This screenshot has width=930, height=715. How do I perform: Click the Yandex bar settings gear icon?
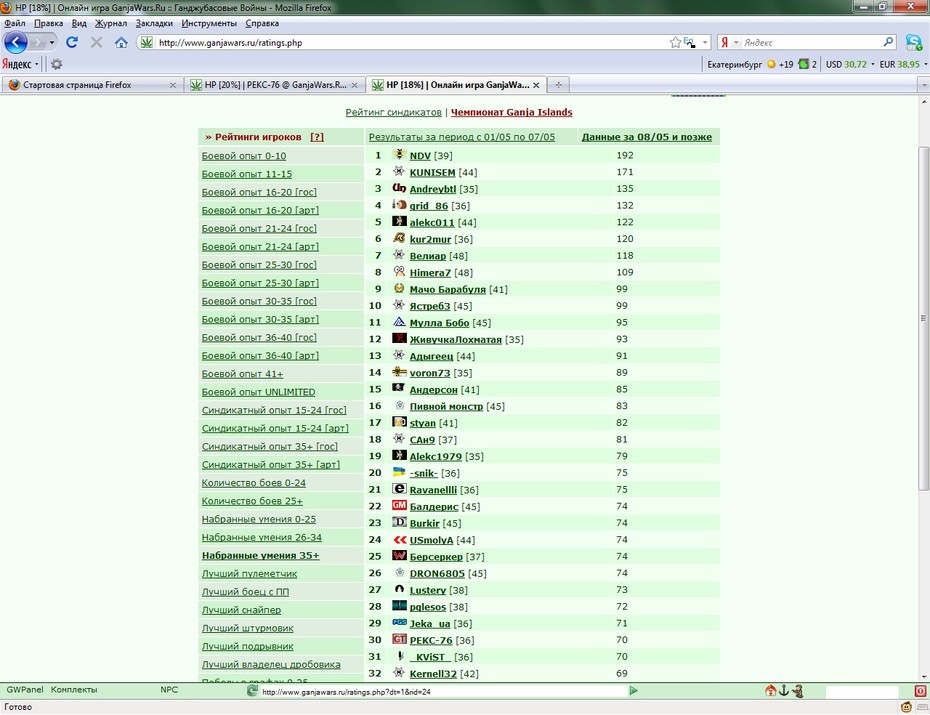coord(56,64)
